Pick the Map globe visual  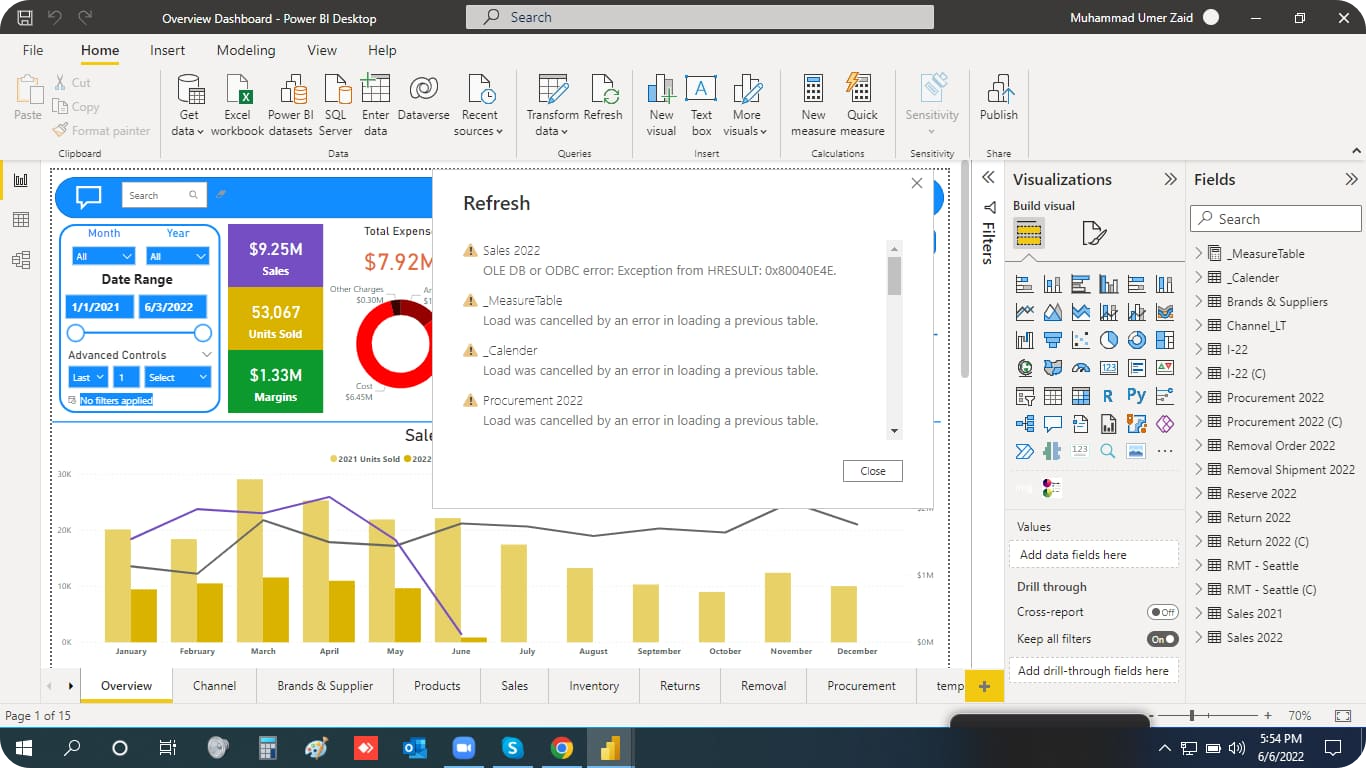pyautogui.click(x=1024, y=368)
